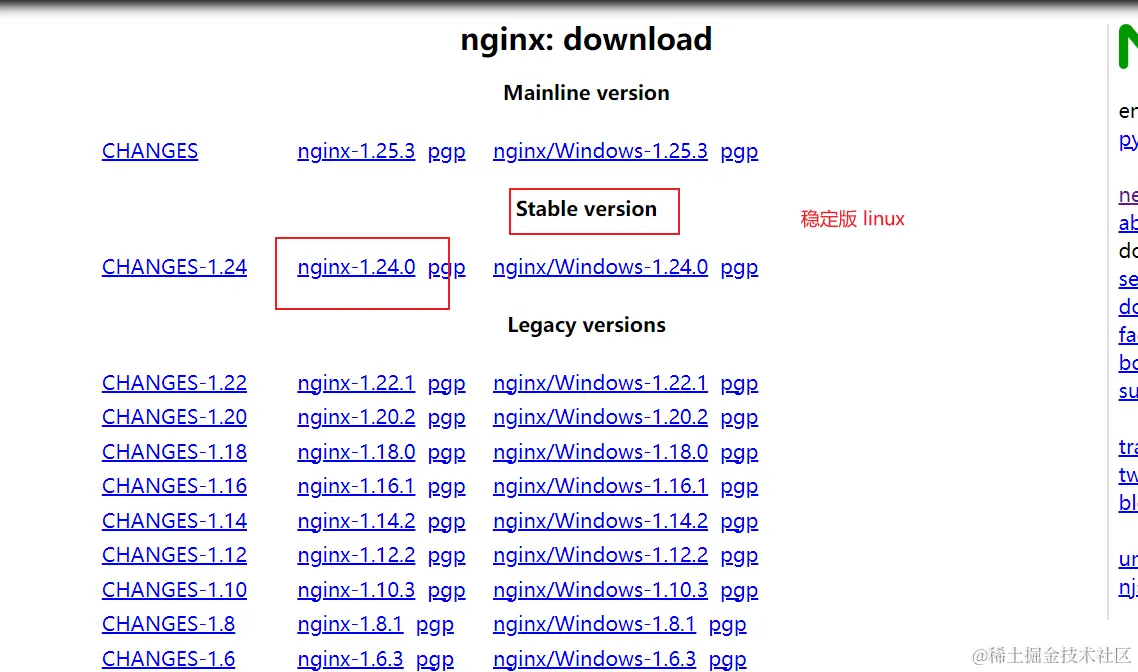1138x672 pixels.
Task: Open pgp link after nginx/Windows-1.18.0
Action: pos(739,453)
